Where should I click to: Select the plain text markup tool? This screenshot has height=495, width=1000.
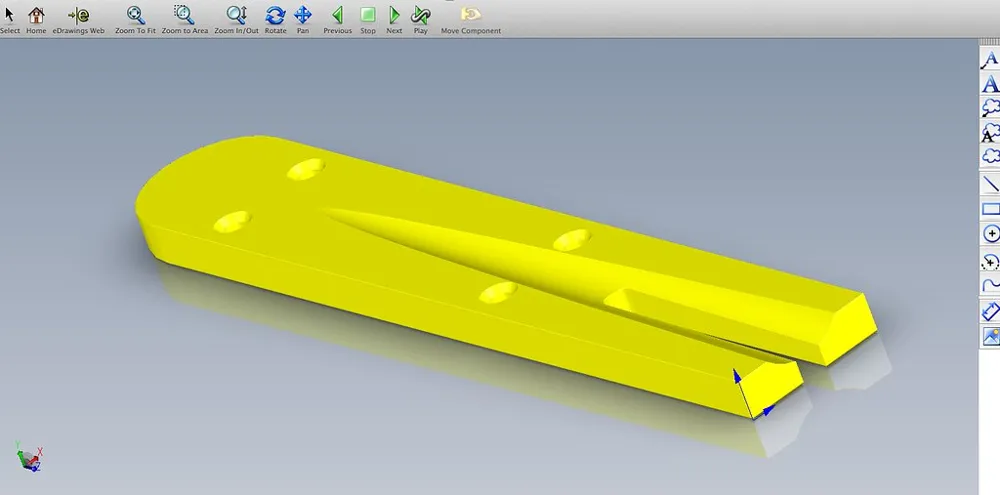pyautogui.click(x=990, y=84)
